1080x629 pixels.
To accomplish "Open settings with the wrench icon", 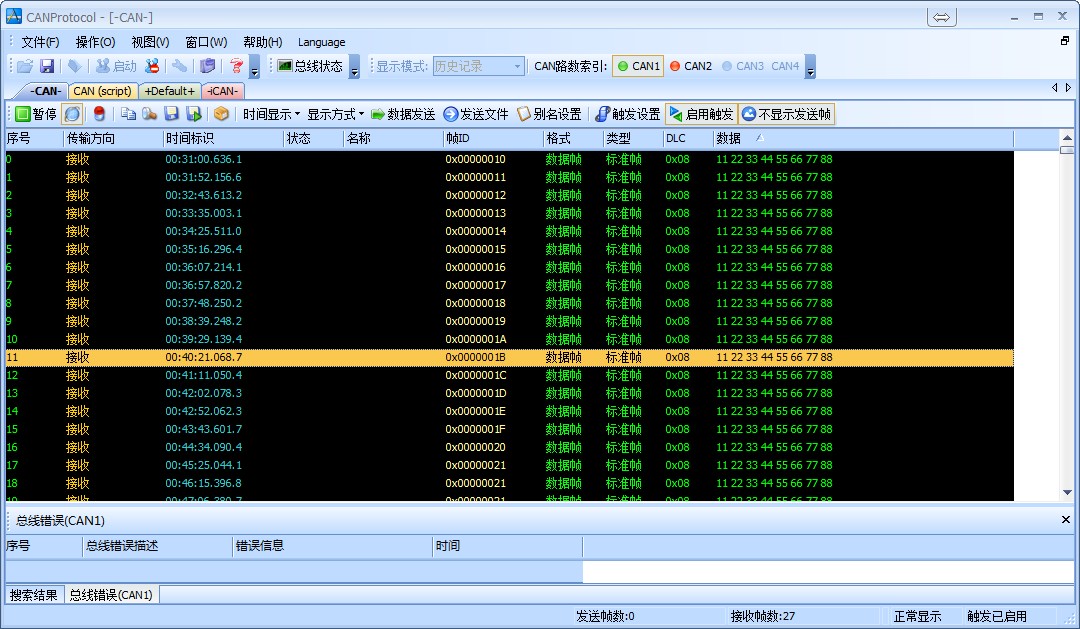I will (x=179, y=66).
